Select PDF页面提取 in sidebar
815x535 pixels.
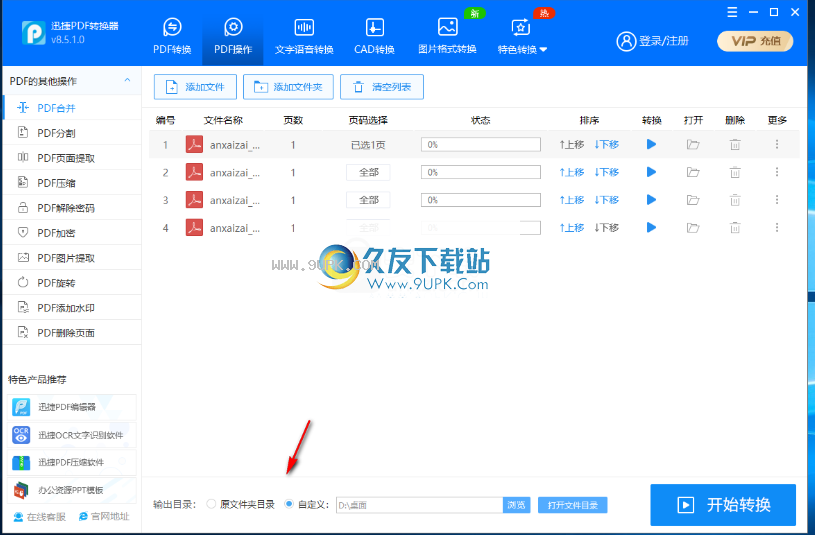pos(72,158)
